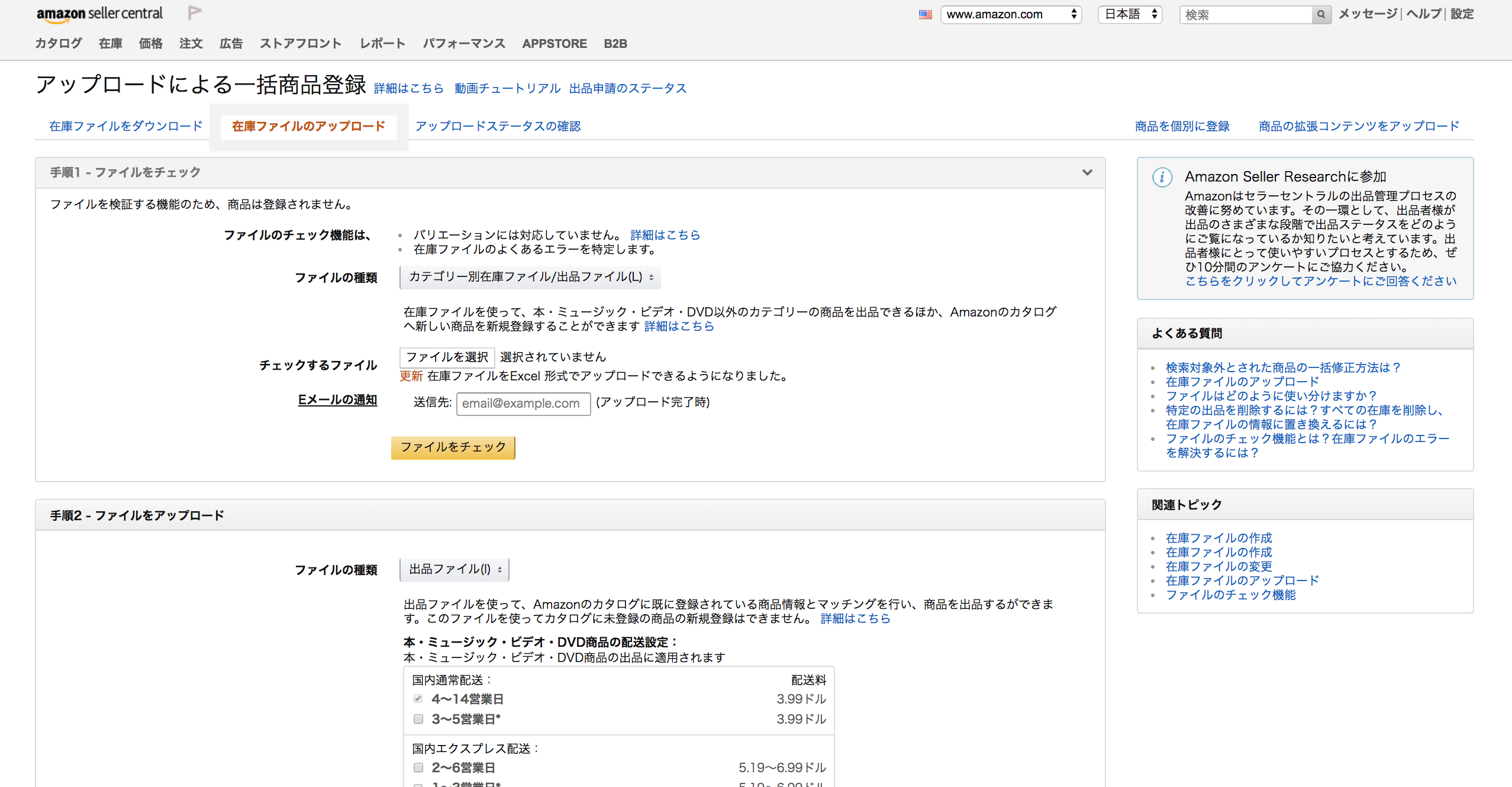Open the 日本語 language dropdown

(1130, 15)
